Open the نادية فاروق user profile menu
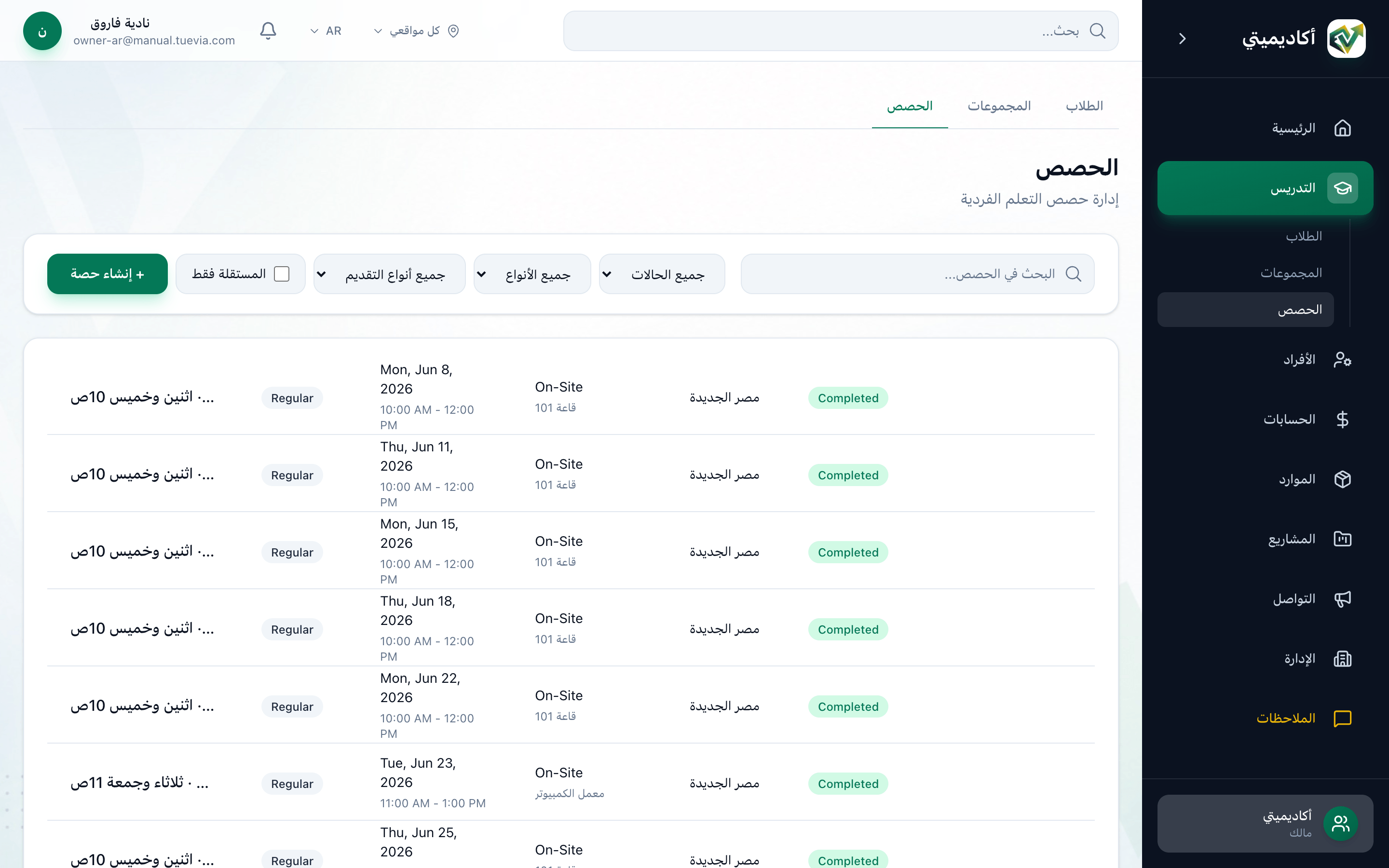1389x868 pixels. click(129, 31)
